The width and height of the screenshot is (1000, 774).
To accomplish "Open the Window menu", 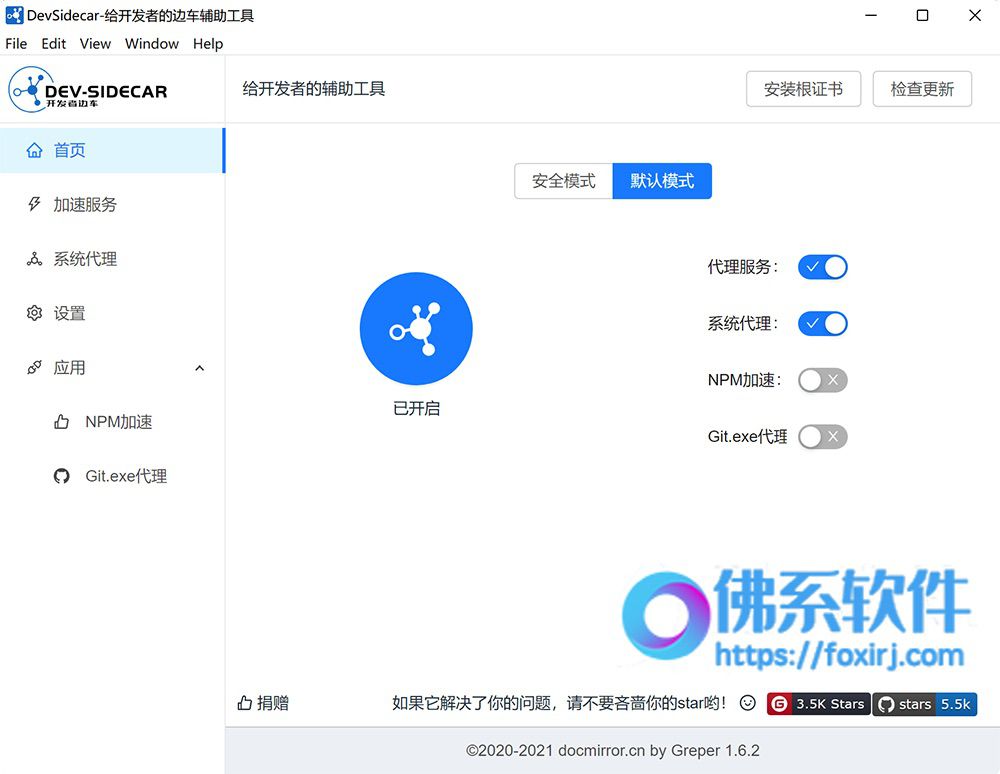I will click(152, 43).
